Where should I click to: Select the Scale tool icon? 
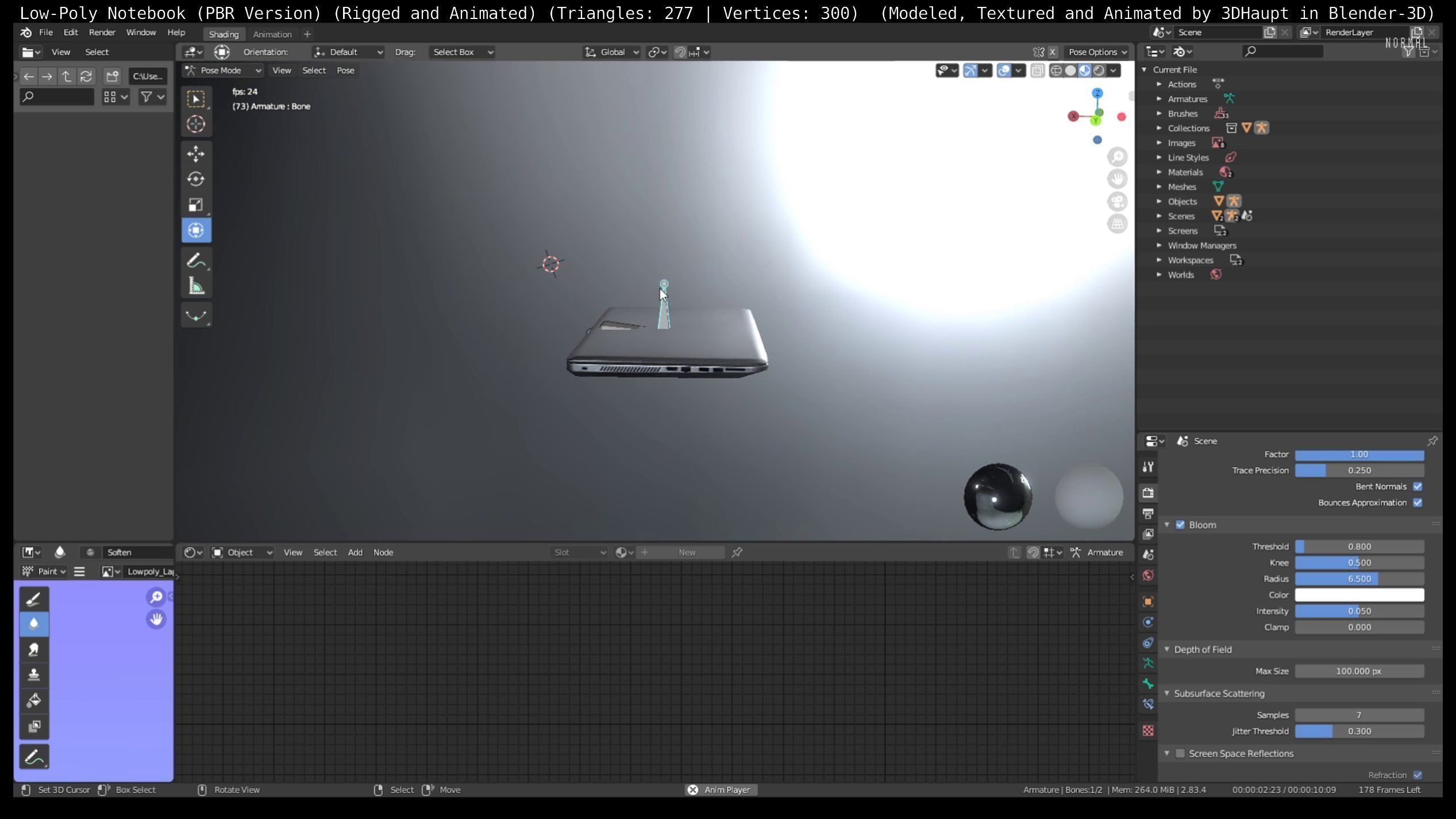[196, 205]
